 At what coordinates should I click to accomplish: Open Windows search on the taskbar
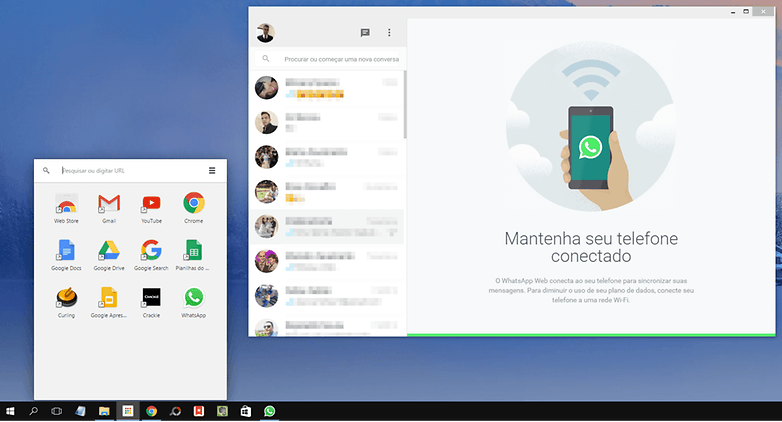point(33,411)
